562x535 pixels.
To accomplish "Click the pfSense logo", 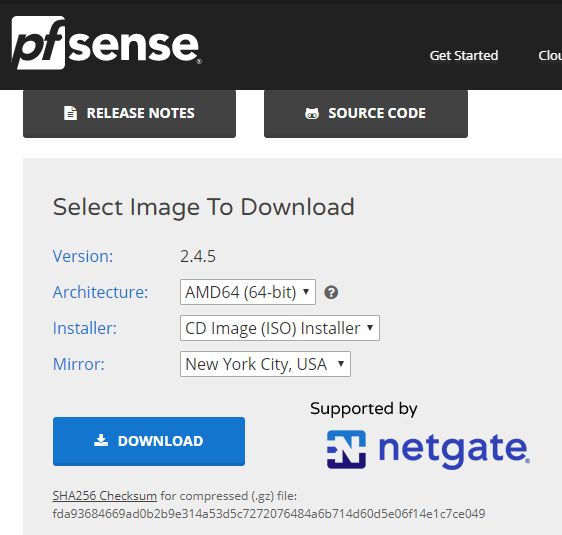I will (x=106, y=43).
